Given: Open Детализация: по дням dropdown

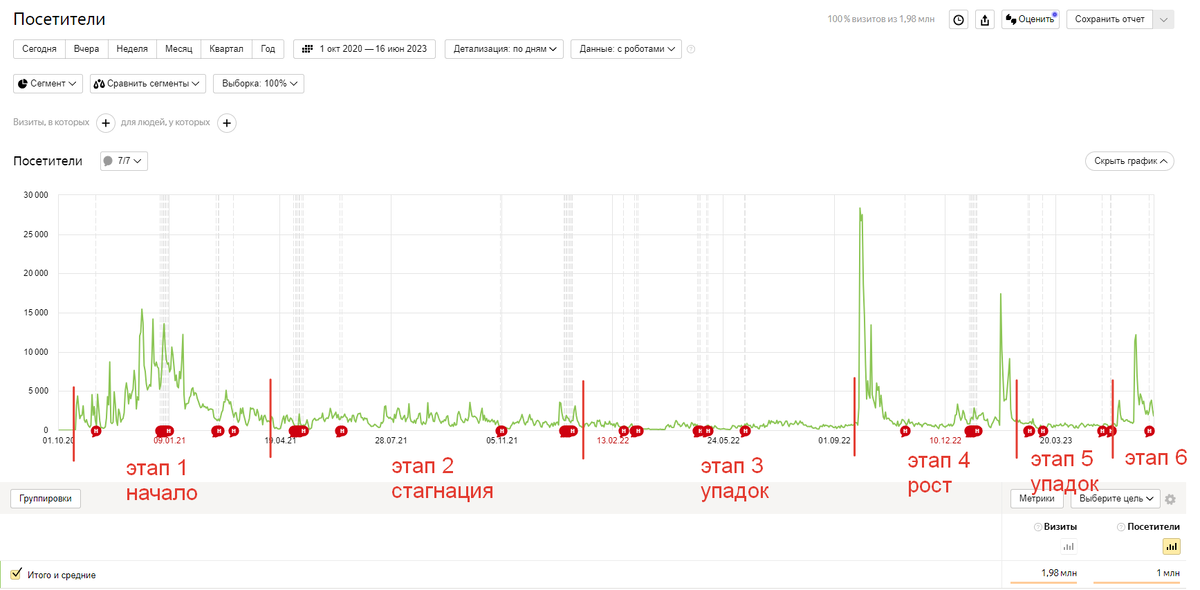Looking at the screenshot, I should point(504,49).
